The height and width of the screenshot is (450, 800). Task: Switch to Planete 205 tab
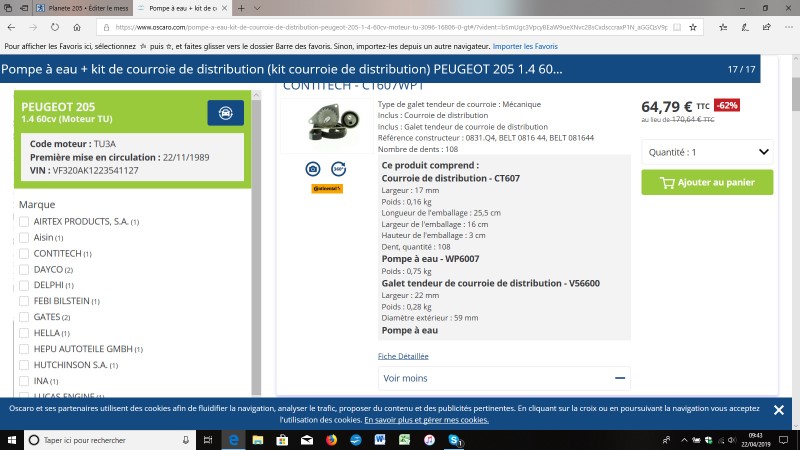click(83, 8)
